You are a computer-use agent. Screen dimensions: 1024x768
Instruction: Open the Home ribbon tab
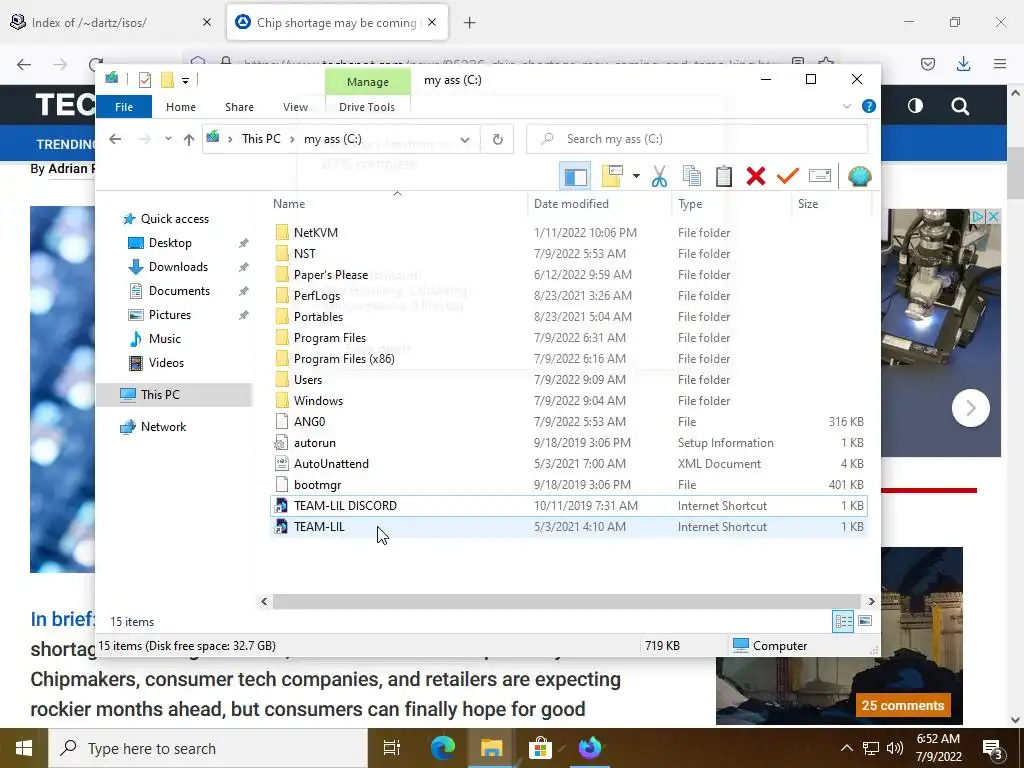coord(181,106)
